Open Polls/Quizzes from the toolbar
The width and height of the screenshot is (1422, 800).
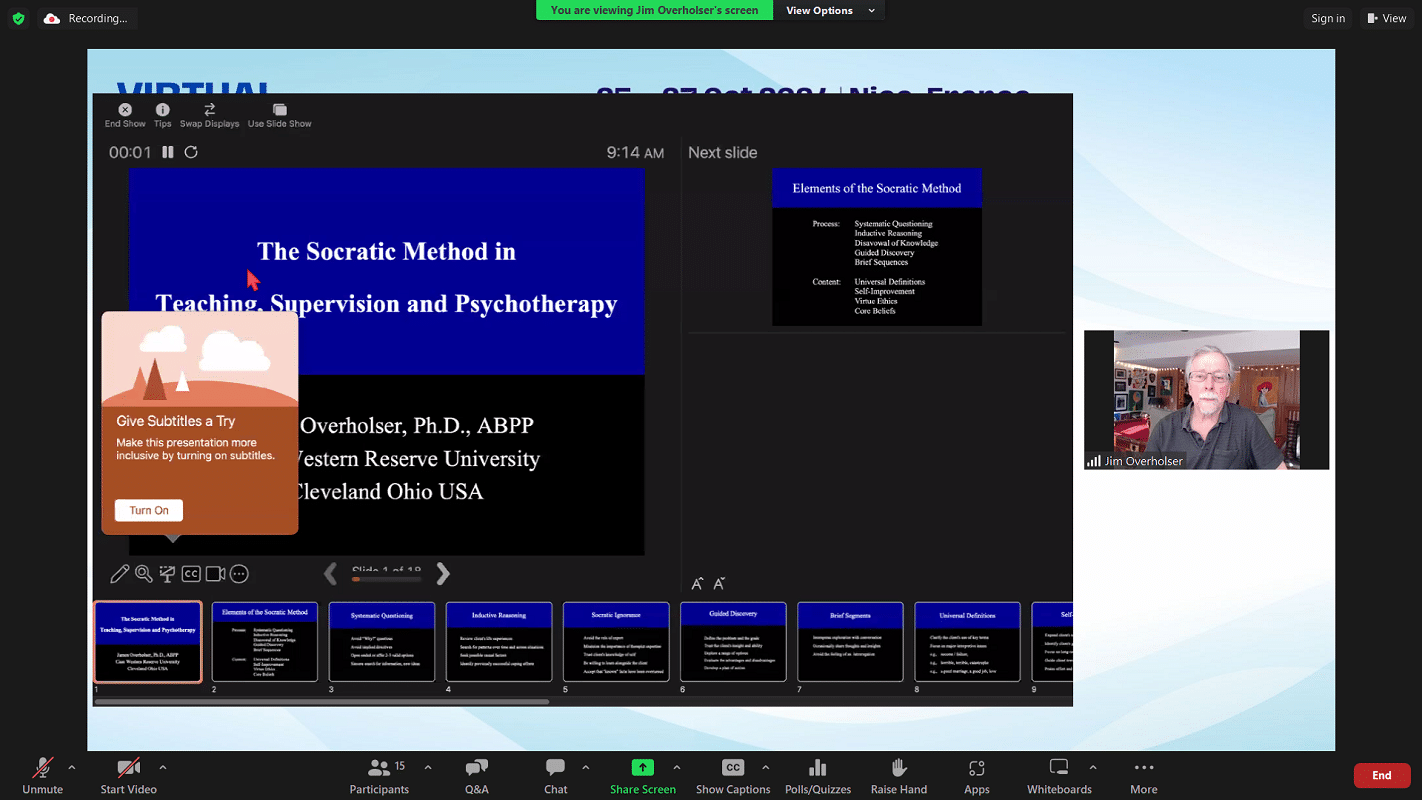tap(817, 769)
